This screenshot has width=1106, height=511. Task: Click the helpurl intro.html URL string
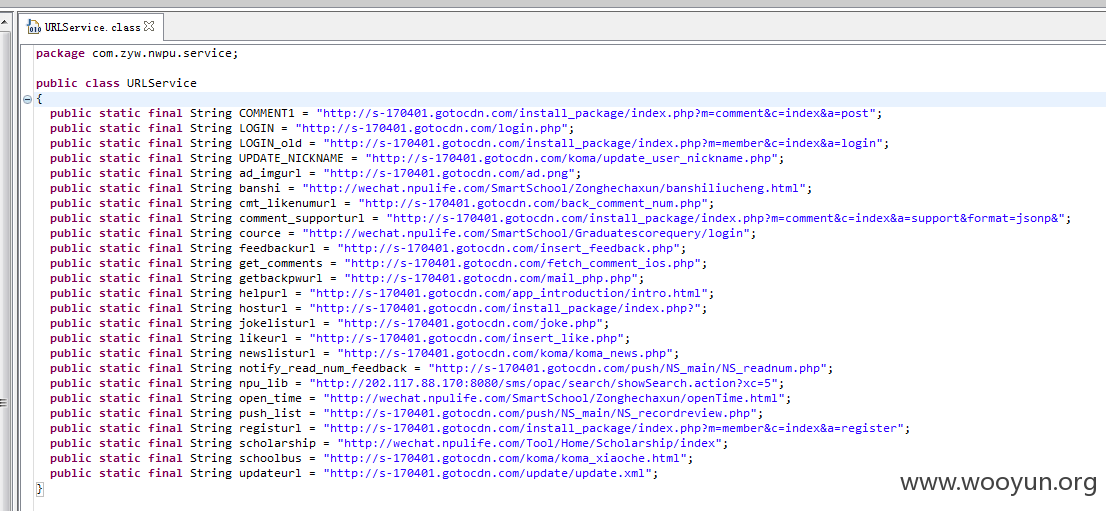coord(509,293)
